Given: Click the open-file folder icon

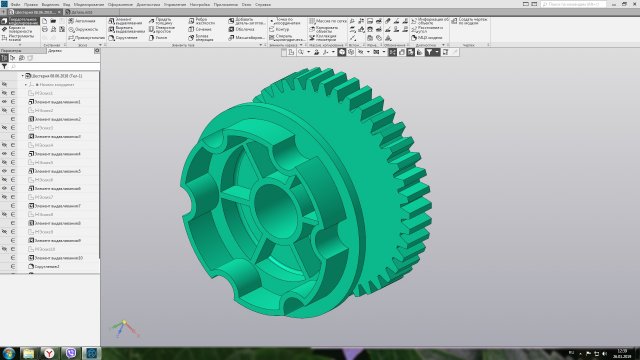Looking at the screenshot, I should click(53, 21).
